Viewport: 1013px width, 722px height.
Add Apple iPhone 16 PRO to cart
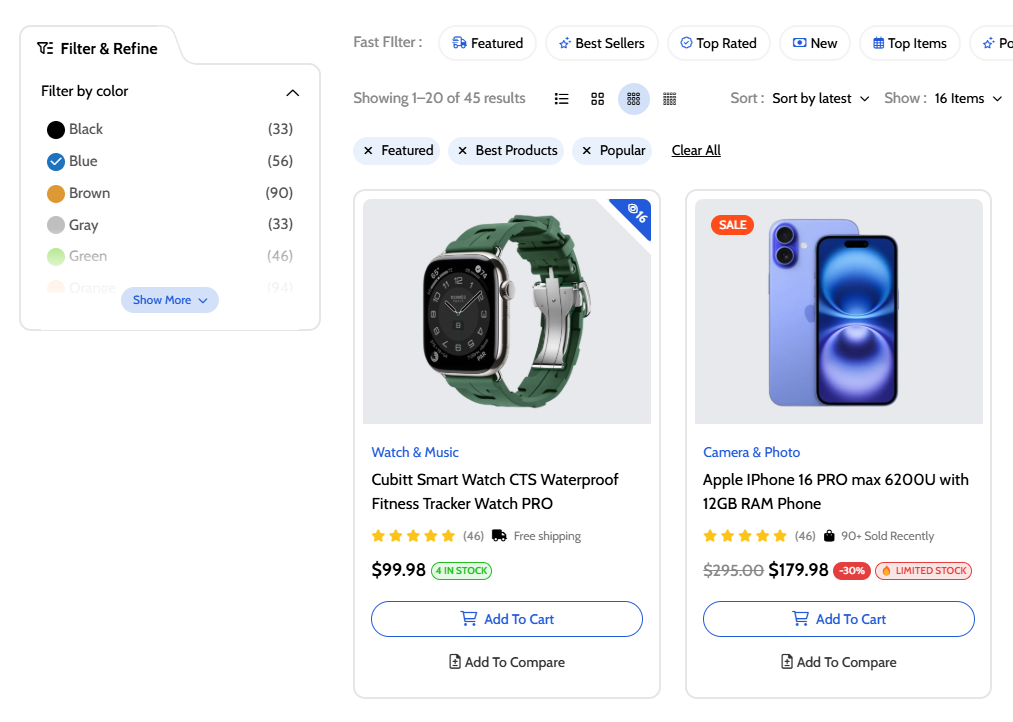(x=838, y=619)
